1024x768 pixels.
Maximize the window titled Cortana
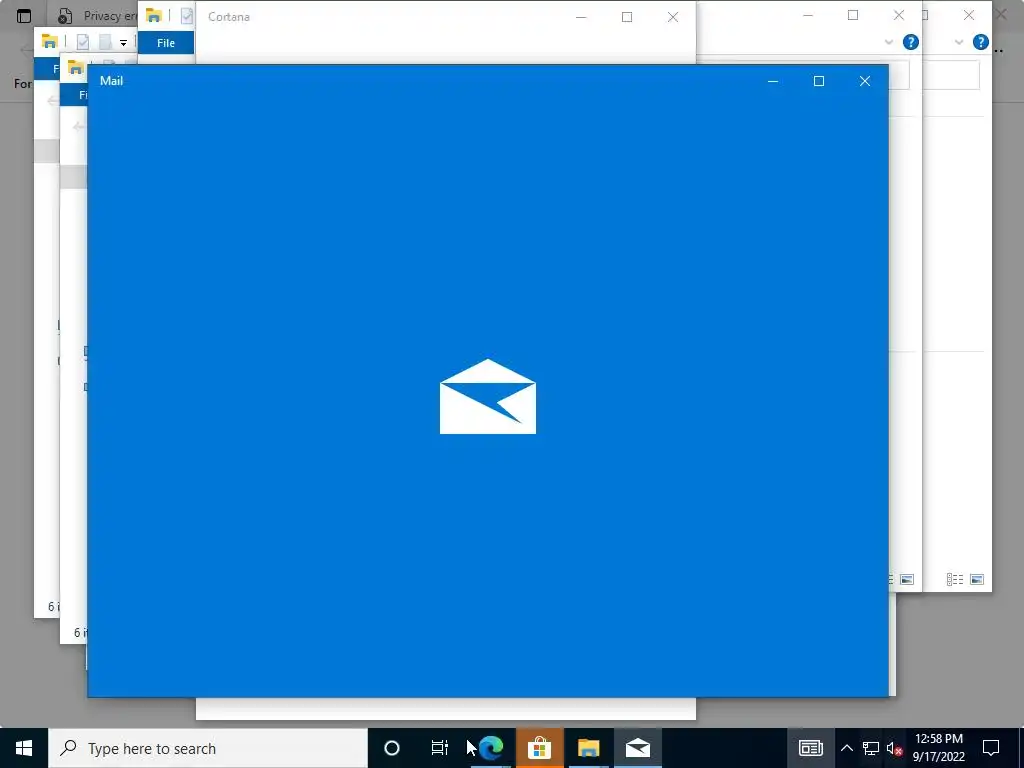[x=627, y=17]
